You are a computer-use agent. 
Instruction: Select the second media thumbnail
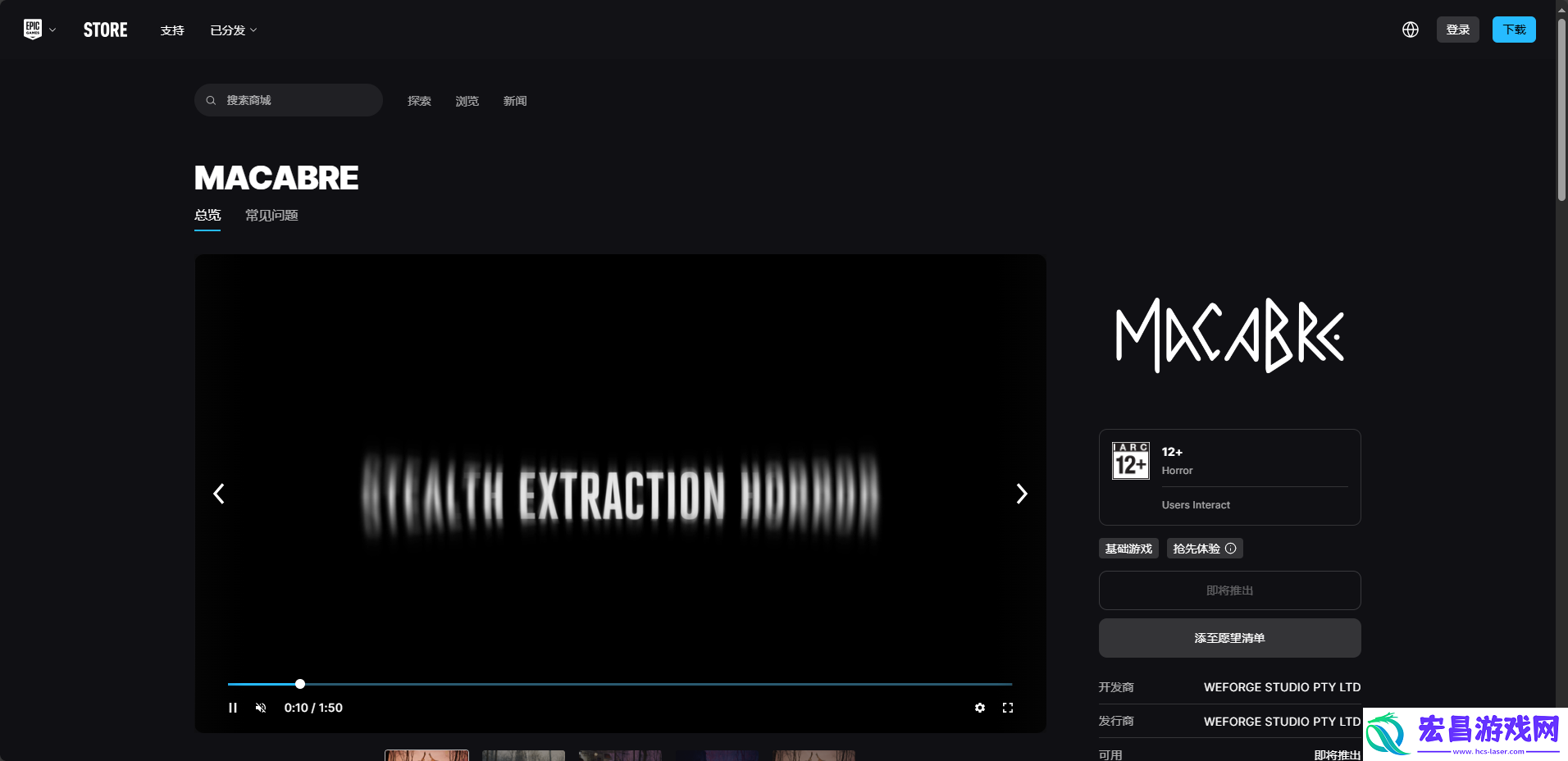(523, 755)
